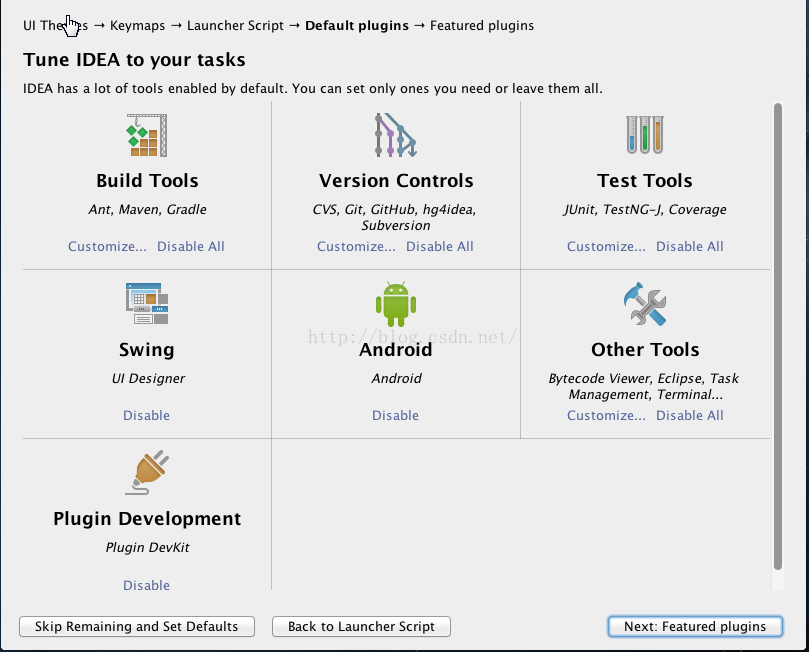
Task: Select the Keymaps wizard step
Action: tap(137, 26)
